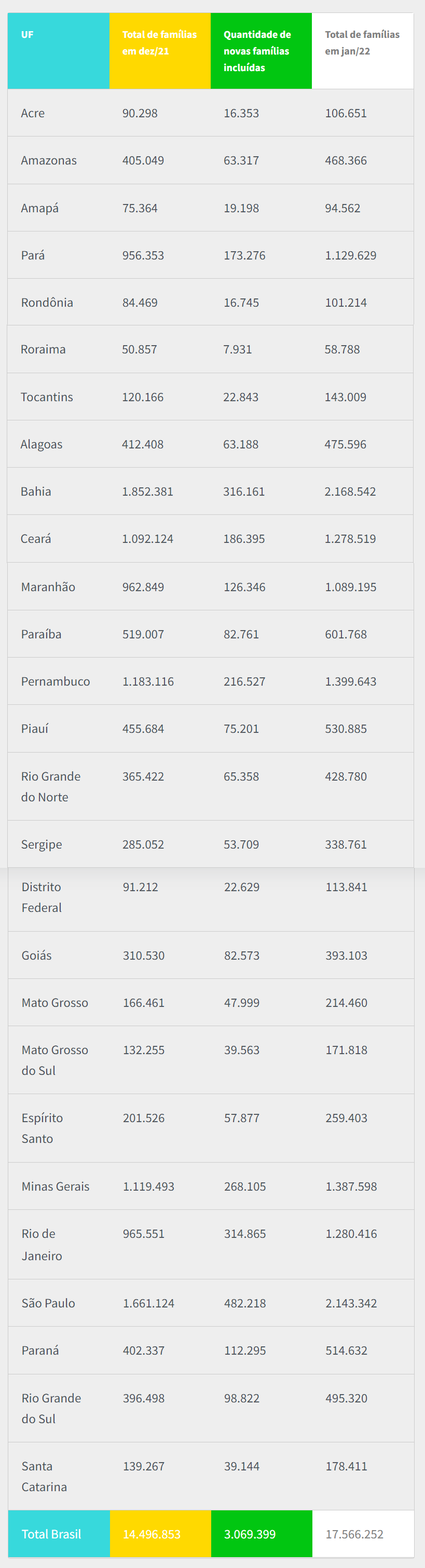Screen dimensions: 425x1568
Task: Click the yellow 'Total de famílias em dez/21' header
Action: tap(159, 43)
